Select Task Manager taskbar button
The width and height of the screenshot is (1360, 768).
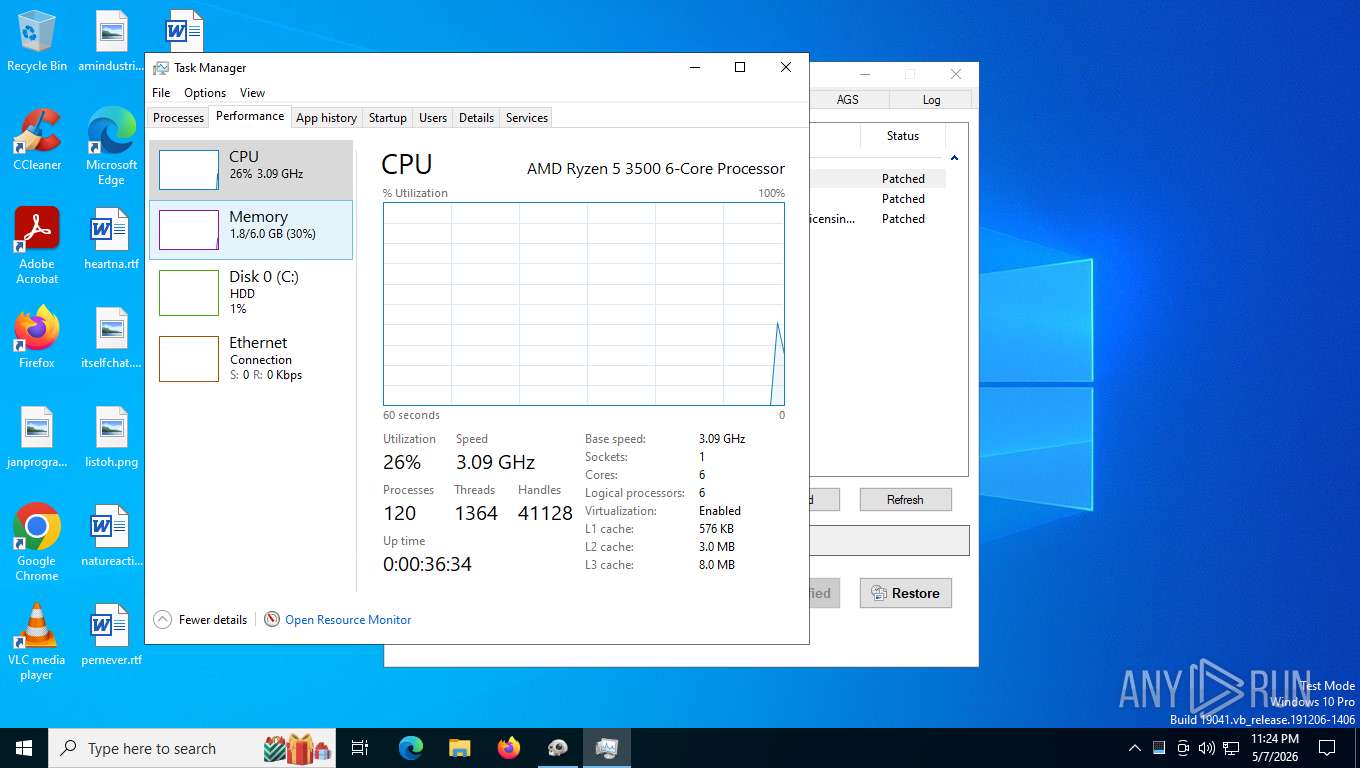(607, 748)
